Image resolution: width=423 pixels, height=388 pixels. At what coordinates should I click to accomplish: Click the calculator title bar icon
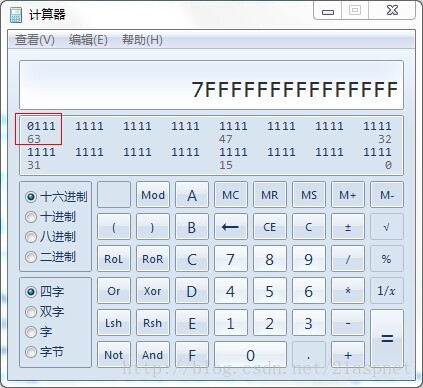click(16, 14)
